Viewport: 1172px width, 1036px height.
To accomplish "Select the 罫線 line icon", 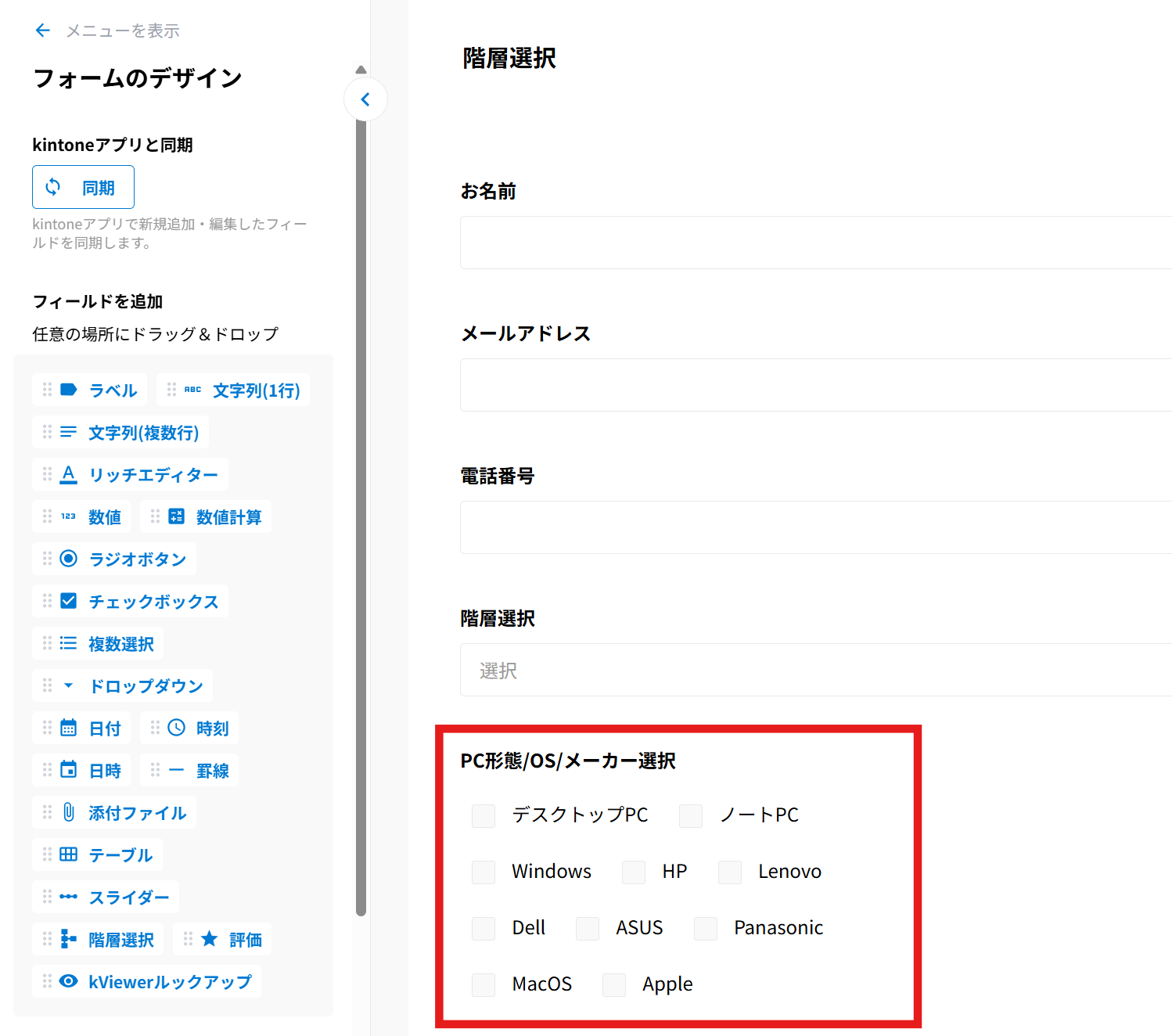I will click(177, 770).
